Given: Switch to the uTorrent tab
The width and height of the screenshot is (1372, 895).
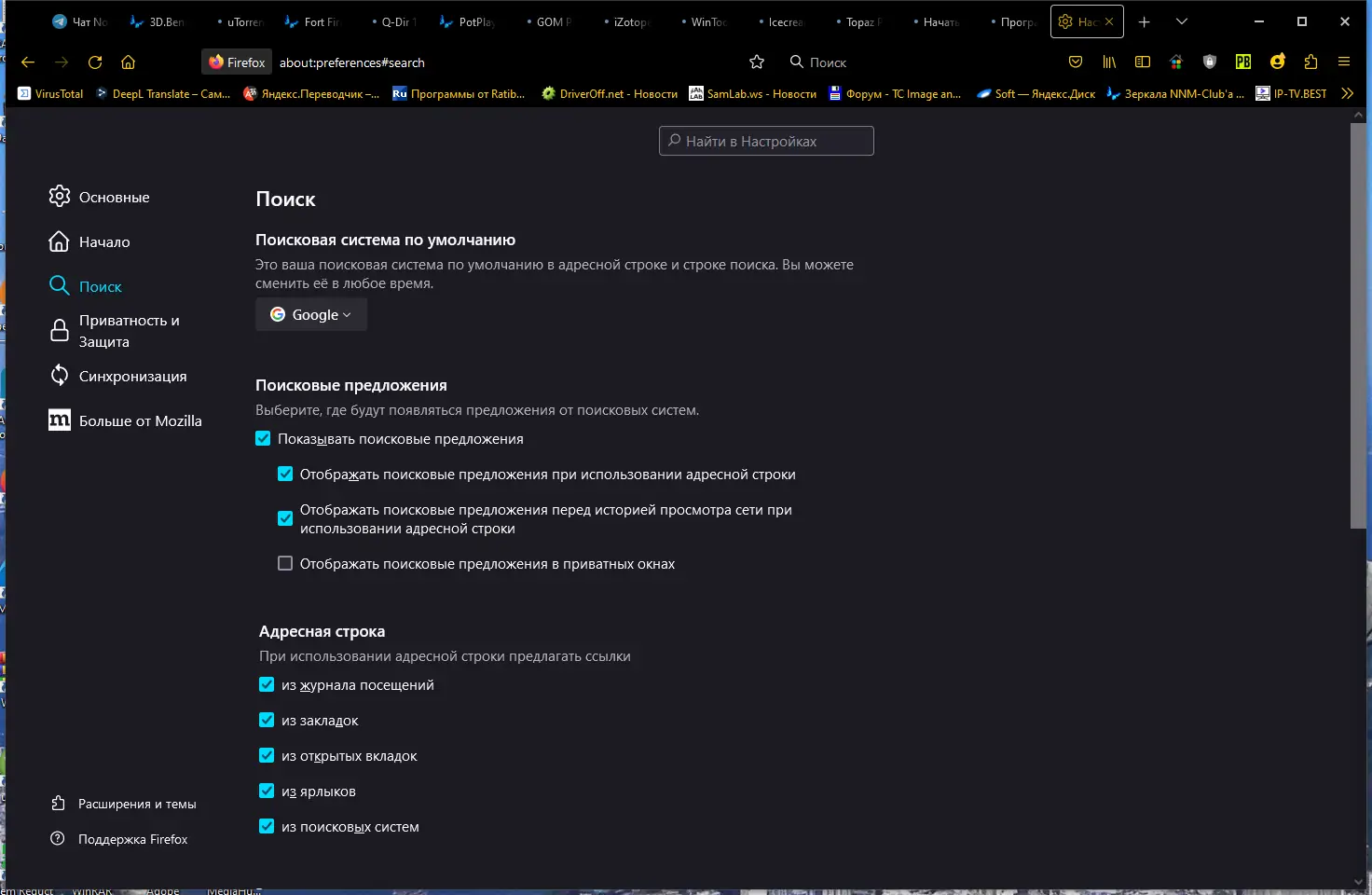Looking at the screenshot, I should (237, 21).
